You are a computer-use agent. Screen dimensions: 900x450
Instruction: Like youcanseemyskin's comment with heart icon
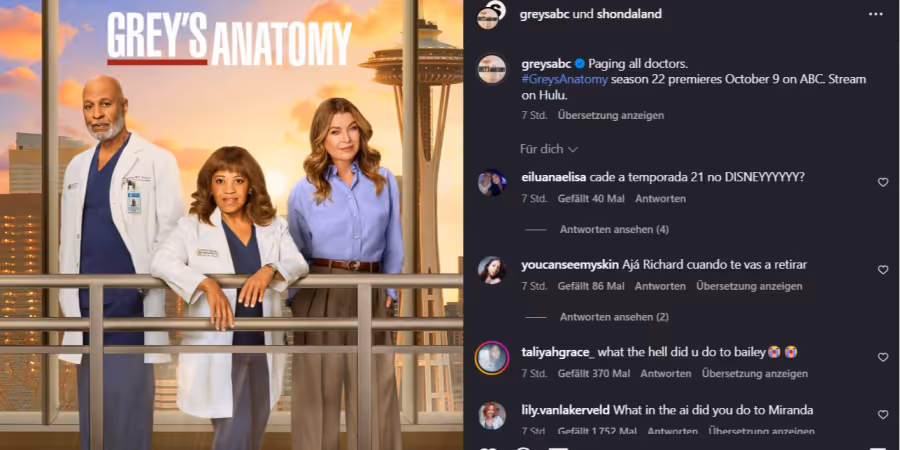pos(883,270)
